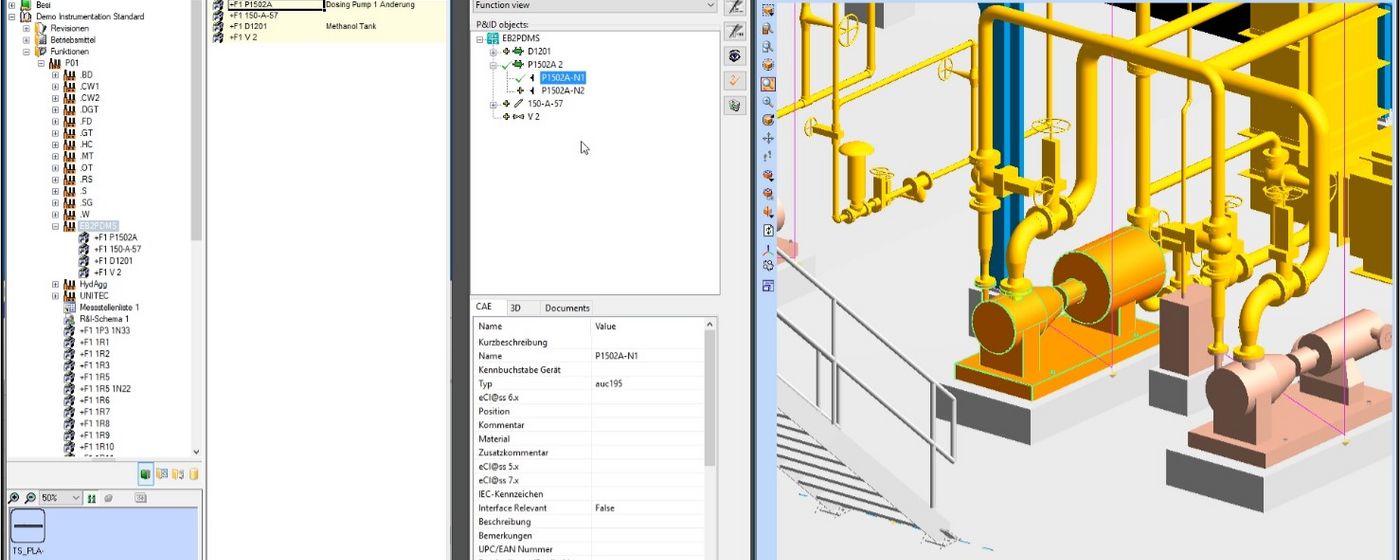Click the TS_PLA symbol thumbnail
This screenshot has height=560, width=1400.
tap(28, 526)
